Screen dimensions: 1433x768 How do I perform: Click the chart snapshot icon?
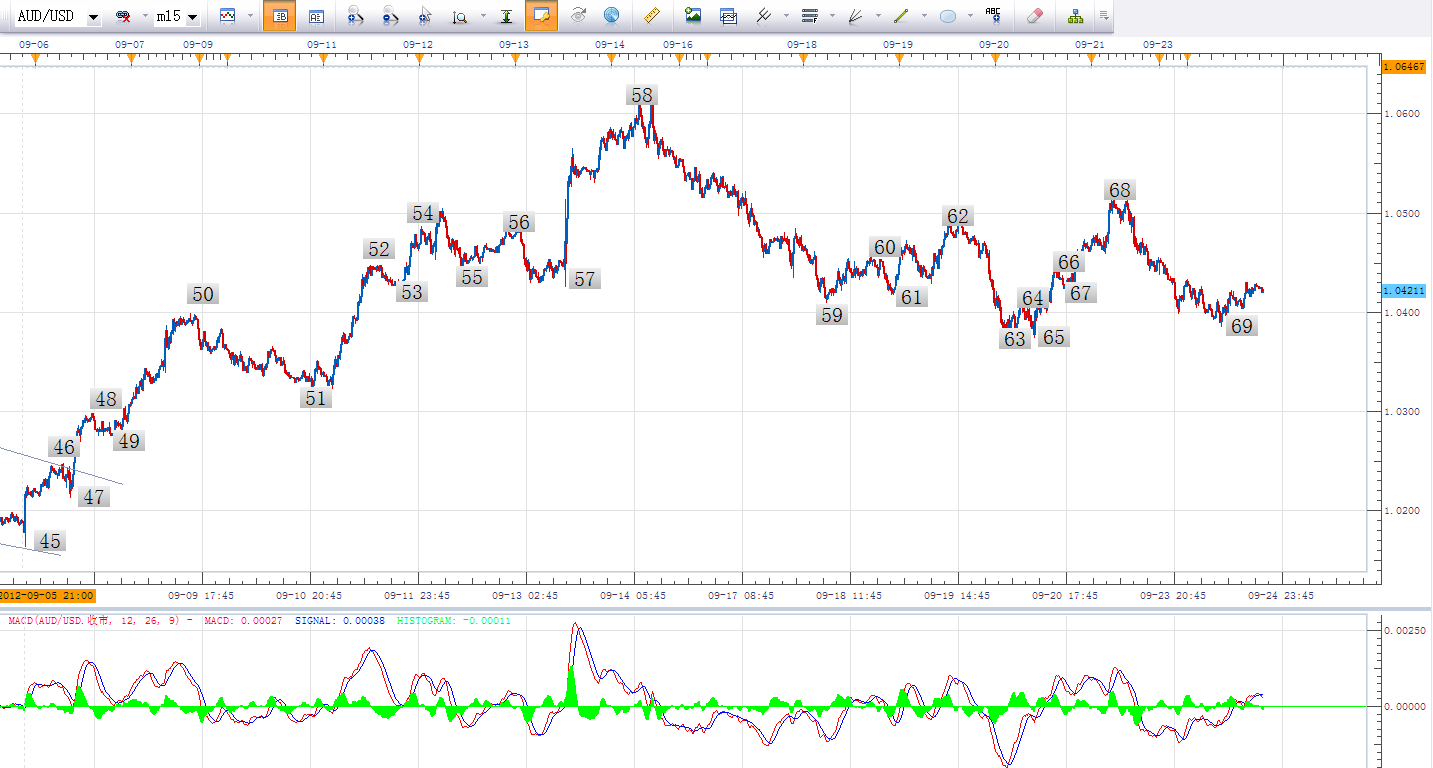coord(728,16)
